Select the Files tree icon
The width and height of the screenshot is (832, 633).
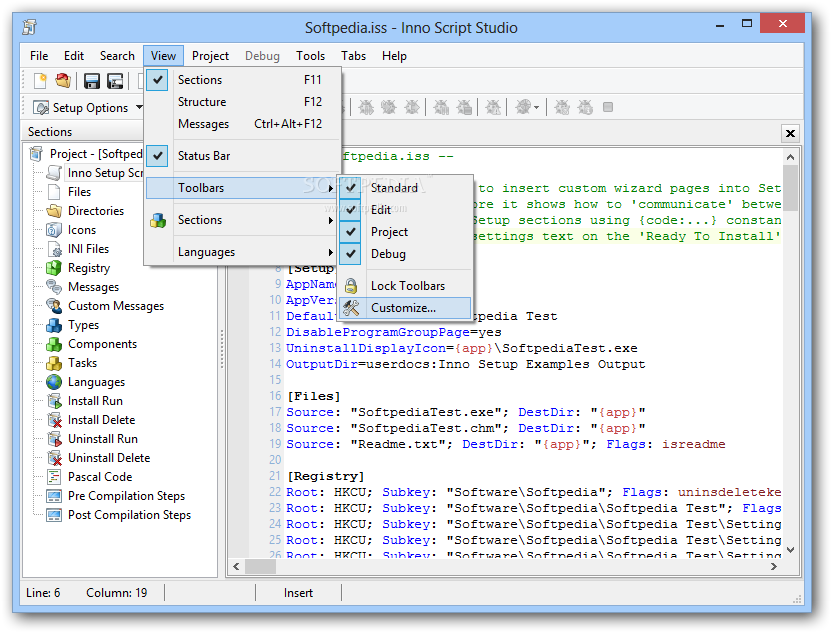(x=54, y=192)
